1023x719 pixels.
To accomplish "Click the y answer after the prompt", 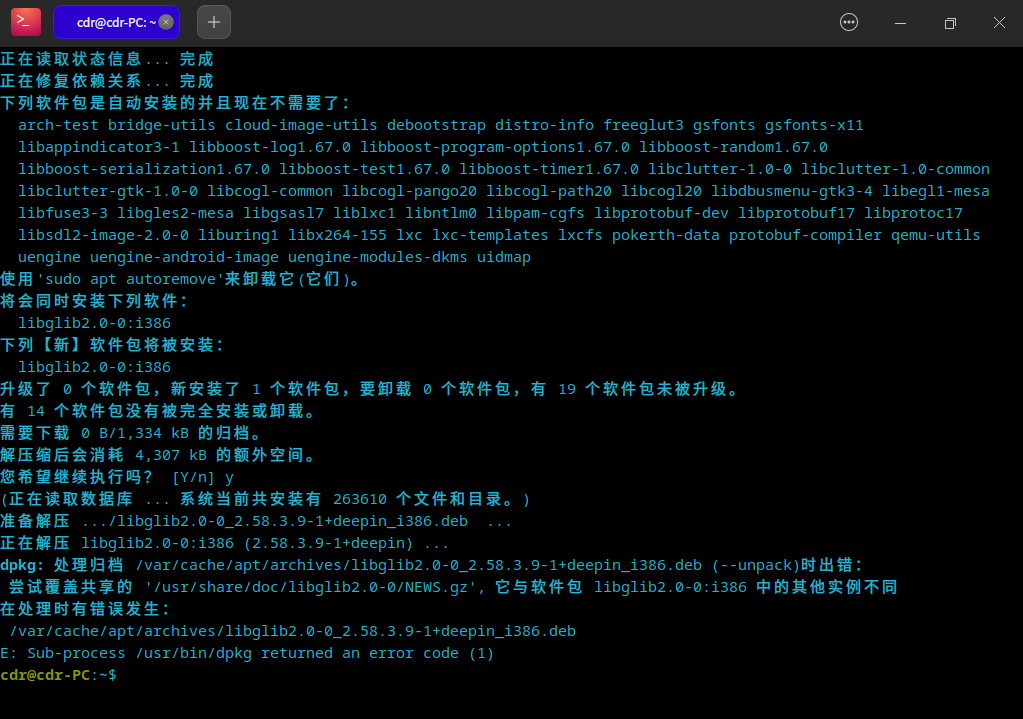I will click(x=230, y=476).
